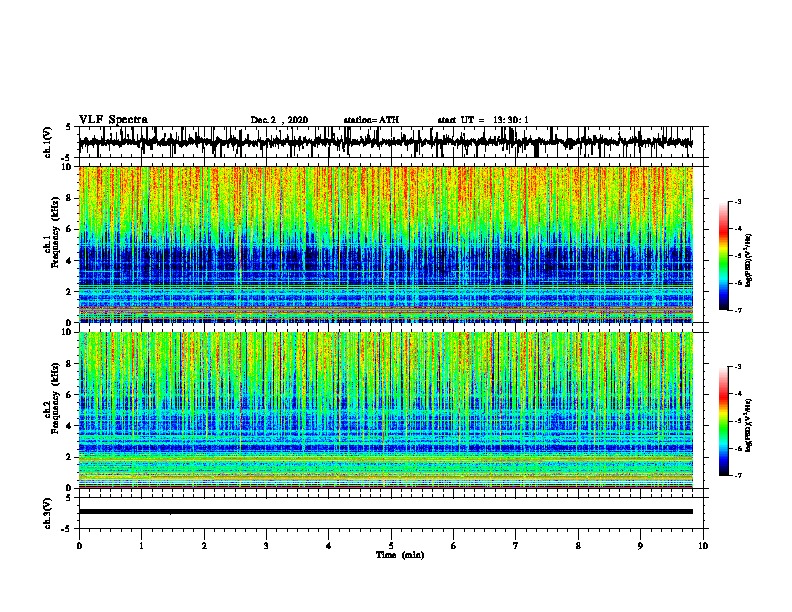Click the "station= ATH" header label
792x612 pixels.
click(371, 120)
